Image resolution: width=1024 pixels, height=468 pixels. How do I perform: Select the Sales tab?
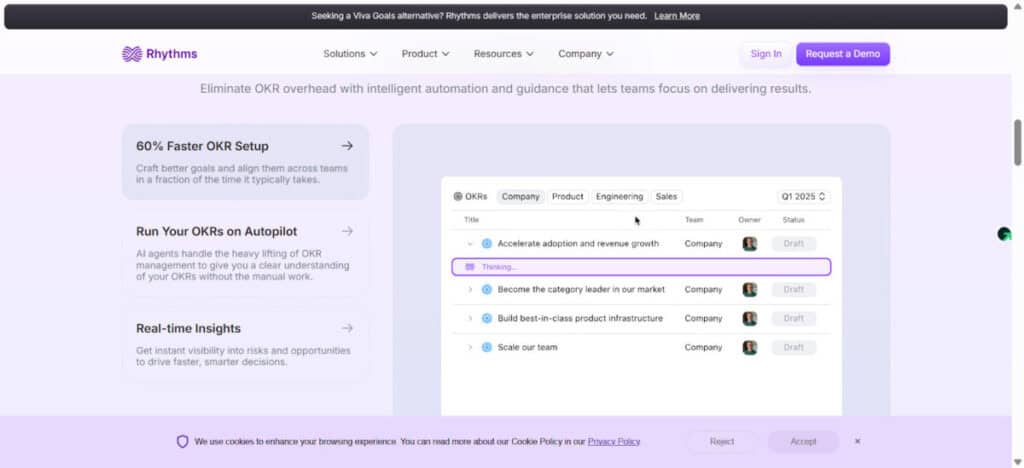coord(666,196)
